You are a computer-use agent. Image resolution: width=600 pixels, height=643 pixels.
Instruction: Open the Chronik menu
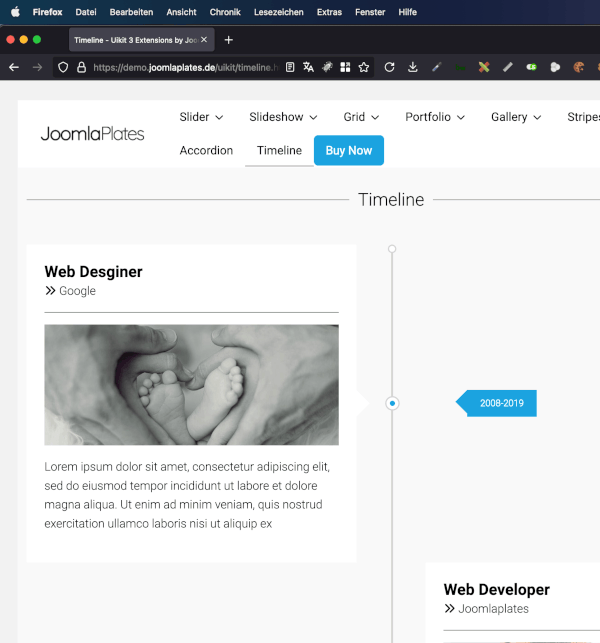tap(225, 12)
